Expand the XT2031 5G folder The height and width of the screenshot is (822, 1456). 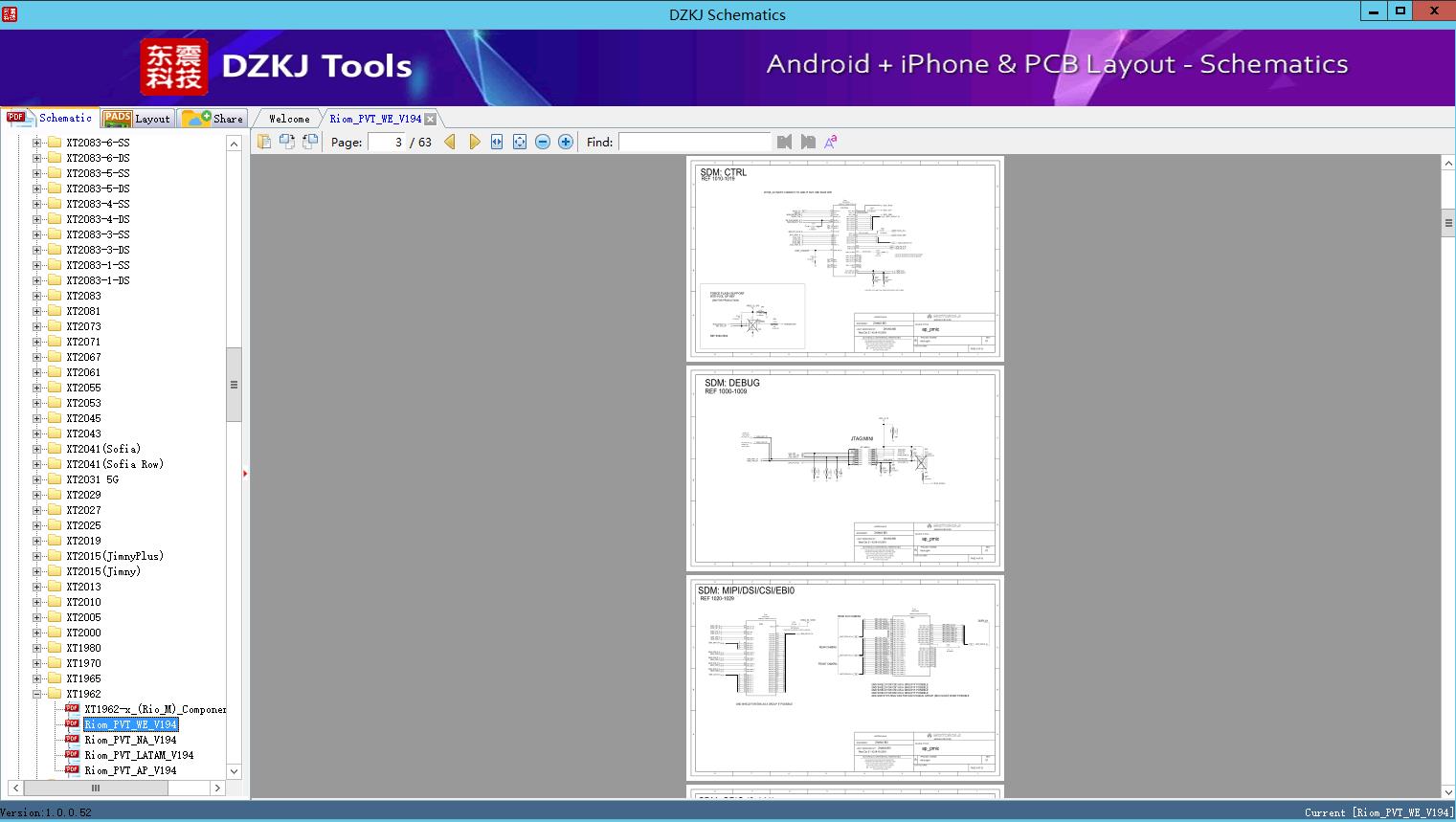37,479
